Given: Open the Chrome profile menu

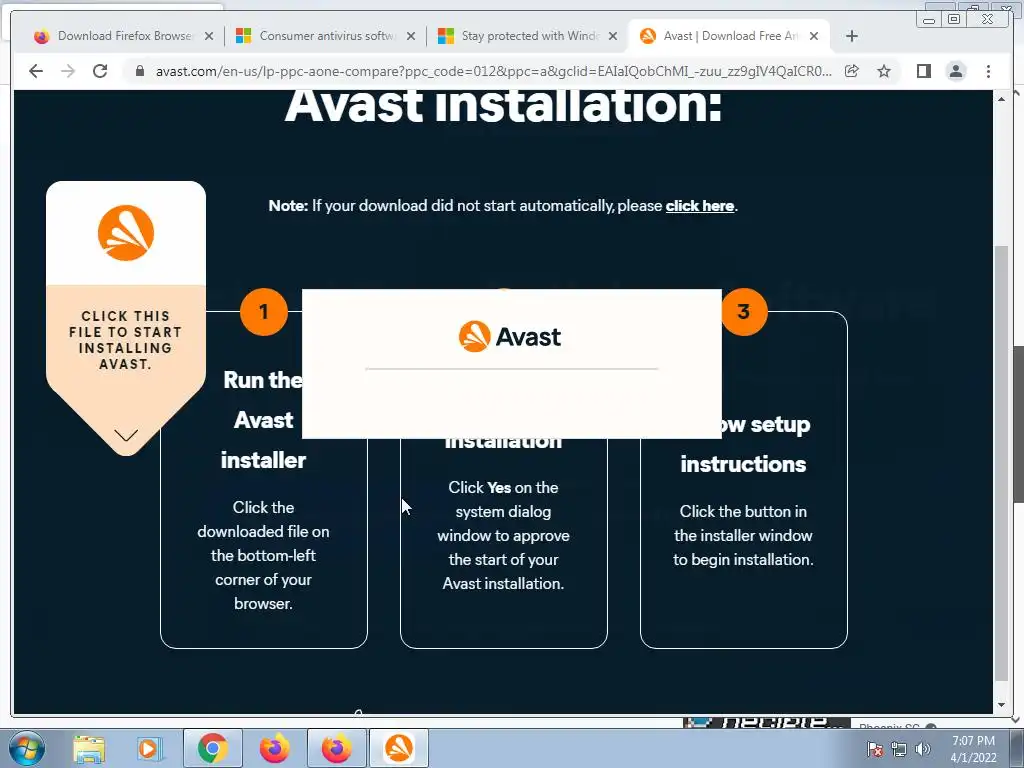Looking at the screenshot, I should pos(956,71).
